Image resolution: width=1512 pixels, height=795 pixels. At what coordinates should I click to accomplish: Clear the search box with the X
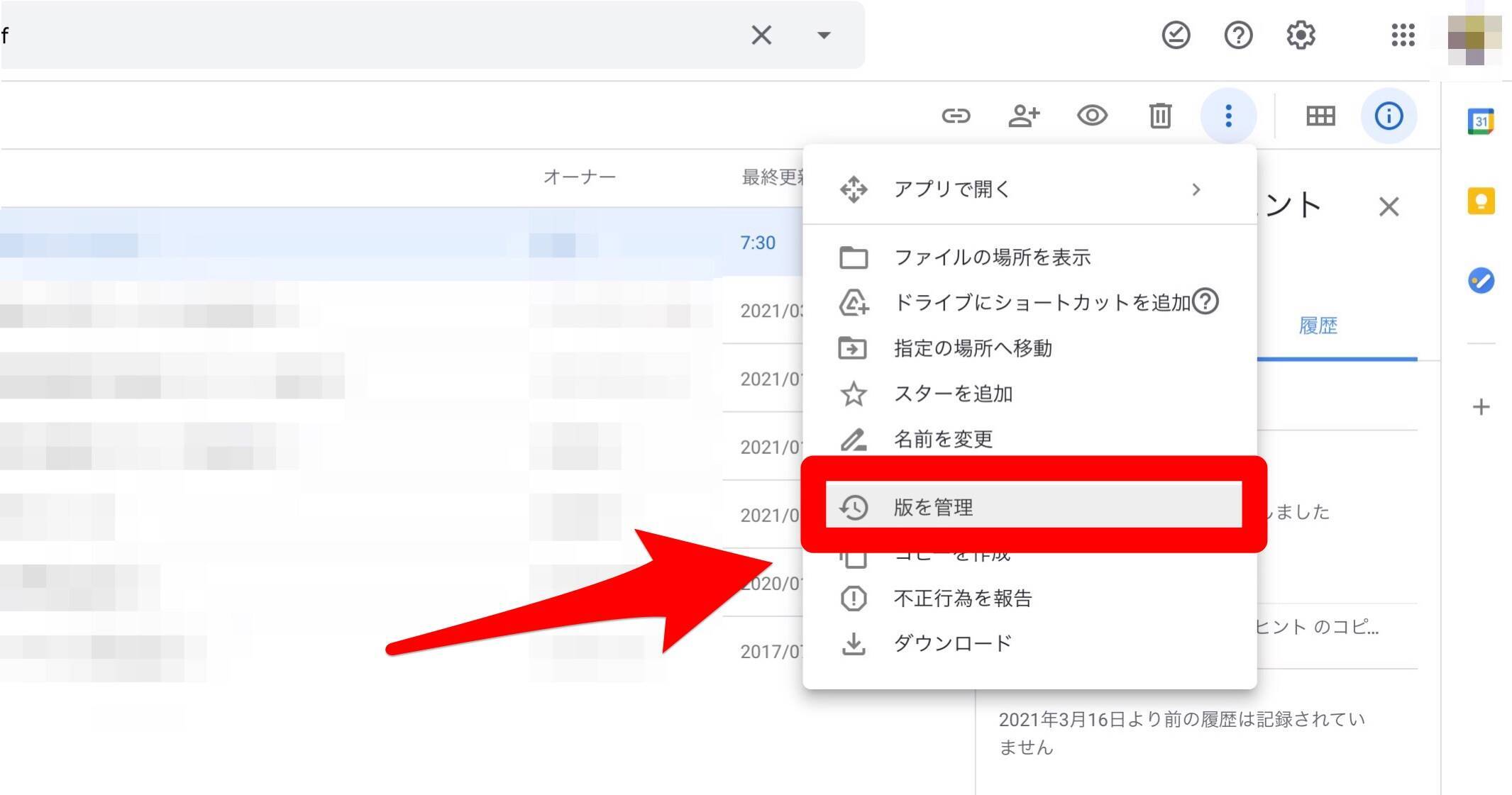761,35
